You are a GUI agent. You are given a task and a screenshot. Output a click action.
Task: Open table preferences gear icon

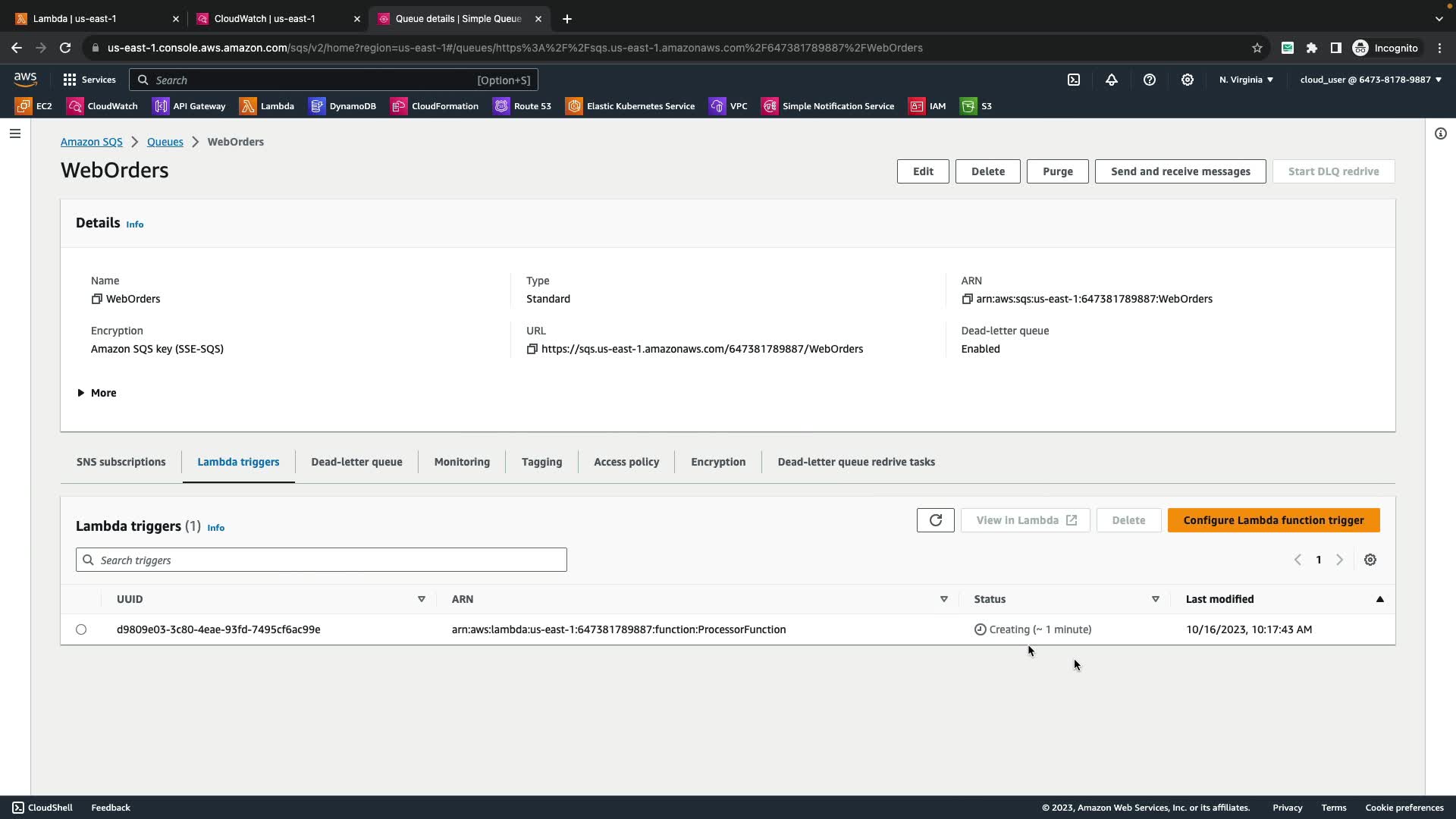pos(1370,560)
